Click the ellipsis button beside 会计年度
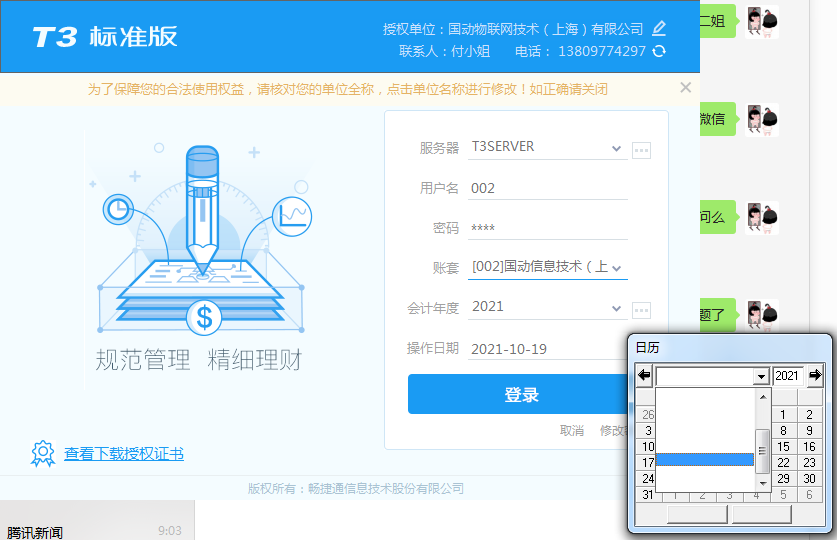Viewport: 837px width, 540px height. tap(641, 310)
